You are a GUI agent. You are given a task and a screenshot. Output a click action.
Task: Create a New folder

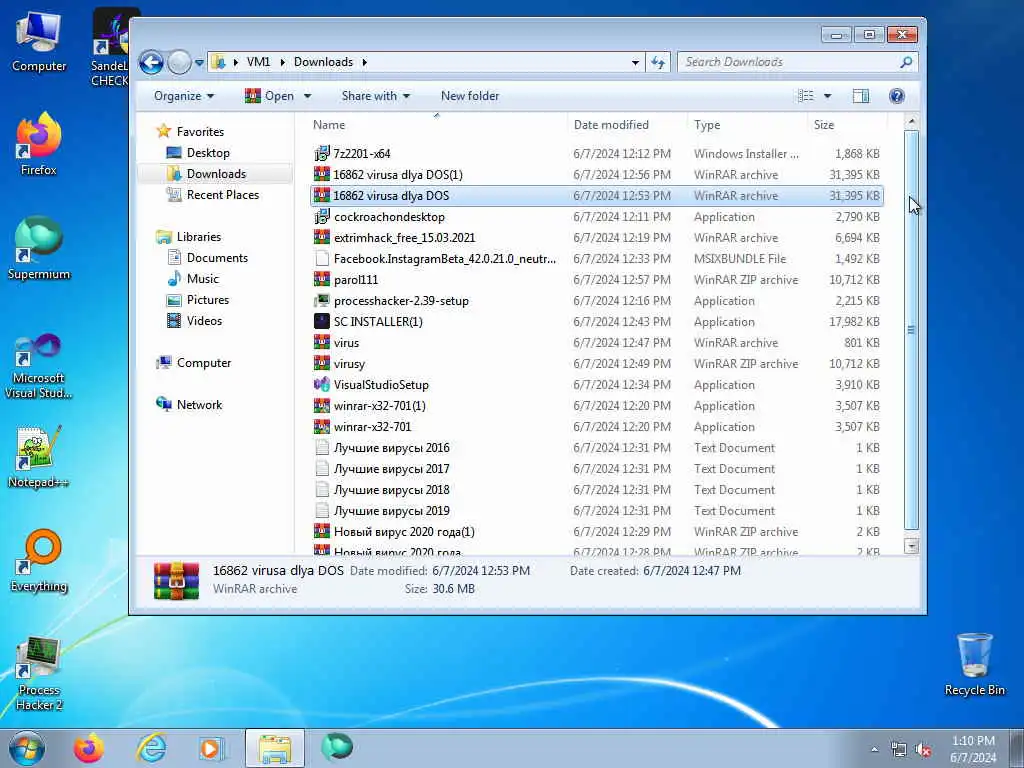(x=470, y=96)
